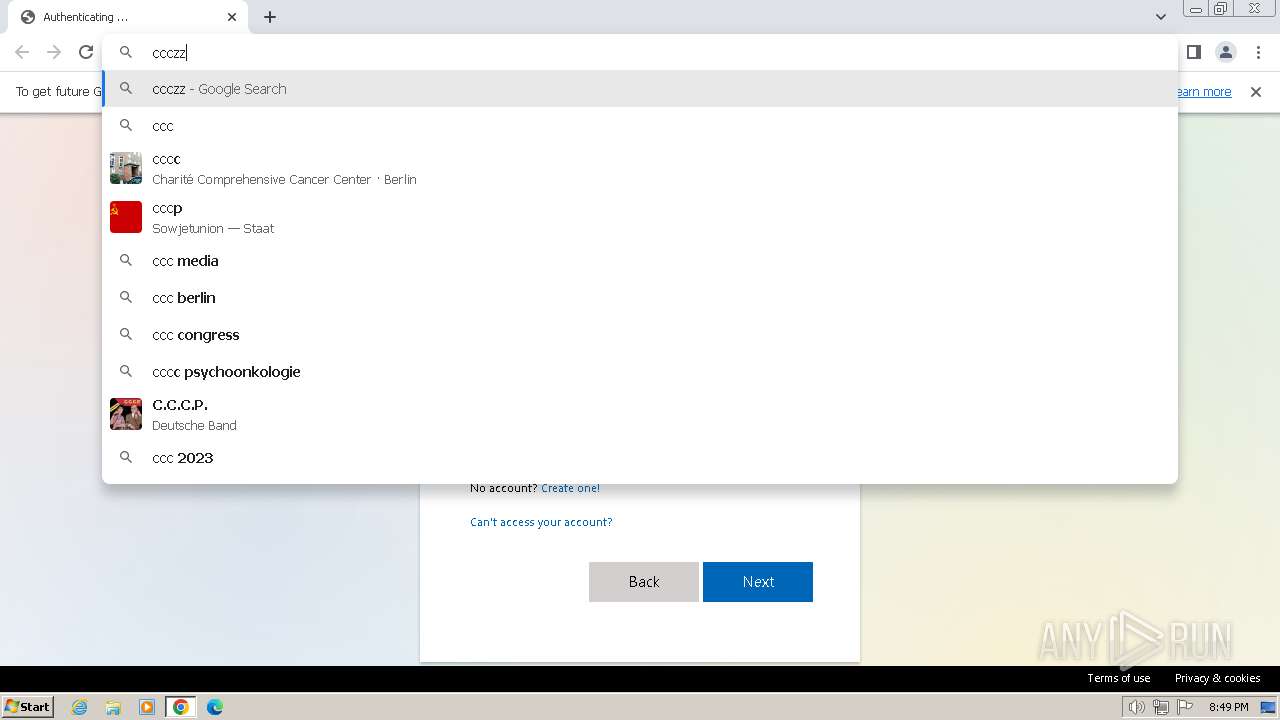This screenshot has width=1280, height=720.
Task: Dismiss the info bar with X
Action: click(x=1256, y=92)
